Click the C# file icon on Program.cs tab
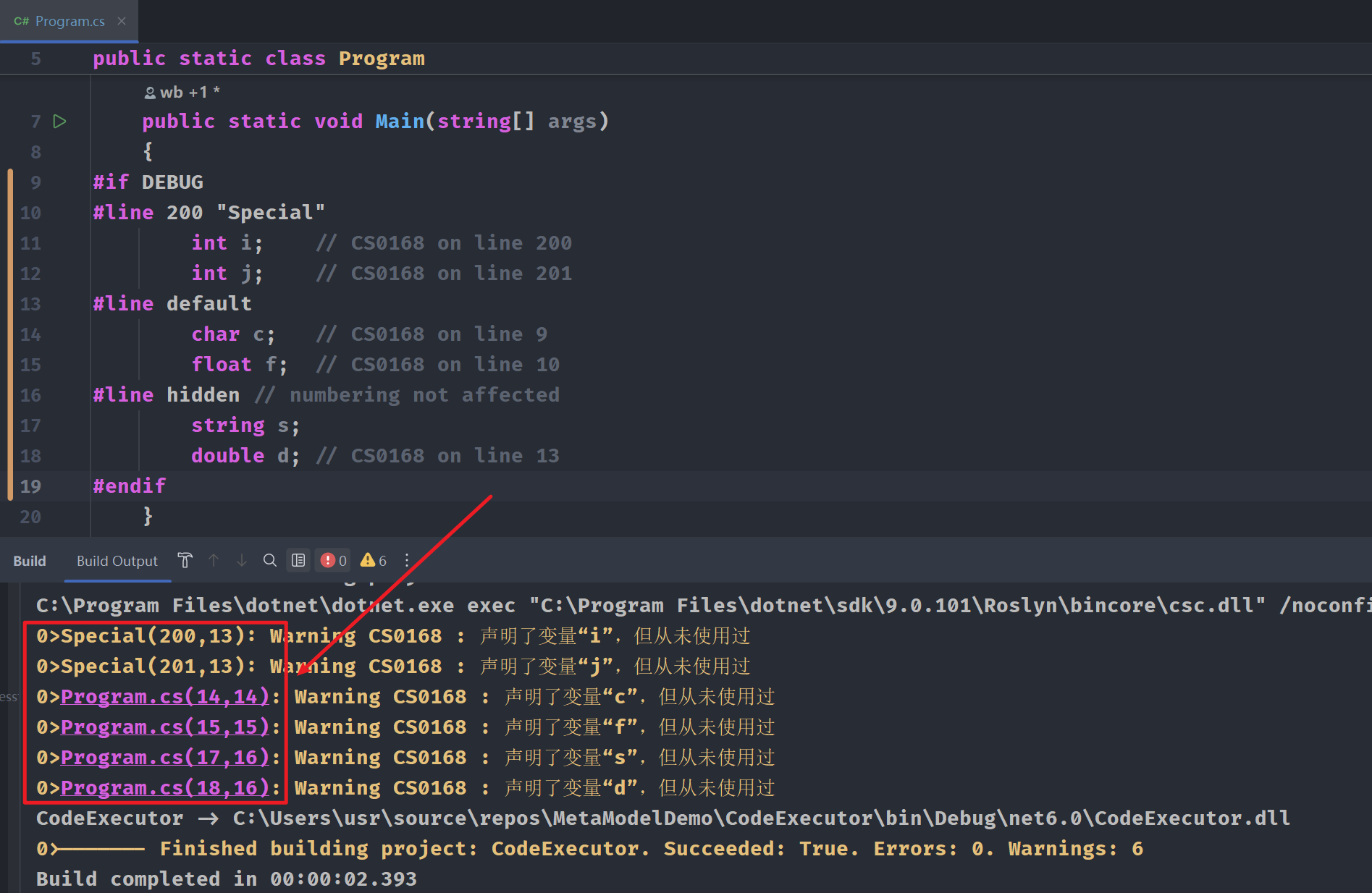Viewport: 1372px width, 893px height. 22,21
